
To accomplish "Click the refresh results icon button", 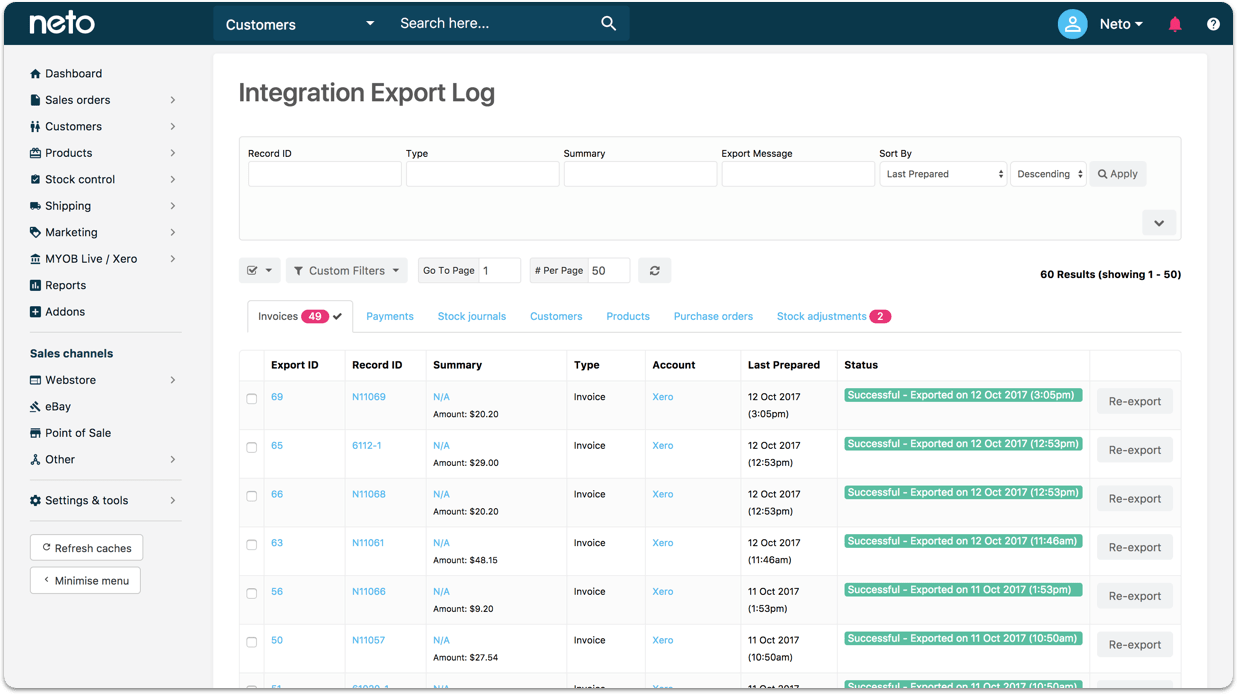I will pos(655,271).
